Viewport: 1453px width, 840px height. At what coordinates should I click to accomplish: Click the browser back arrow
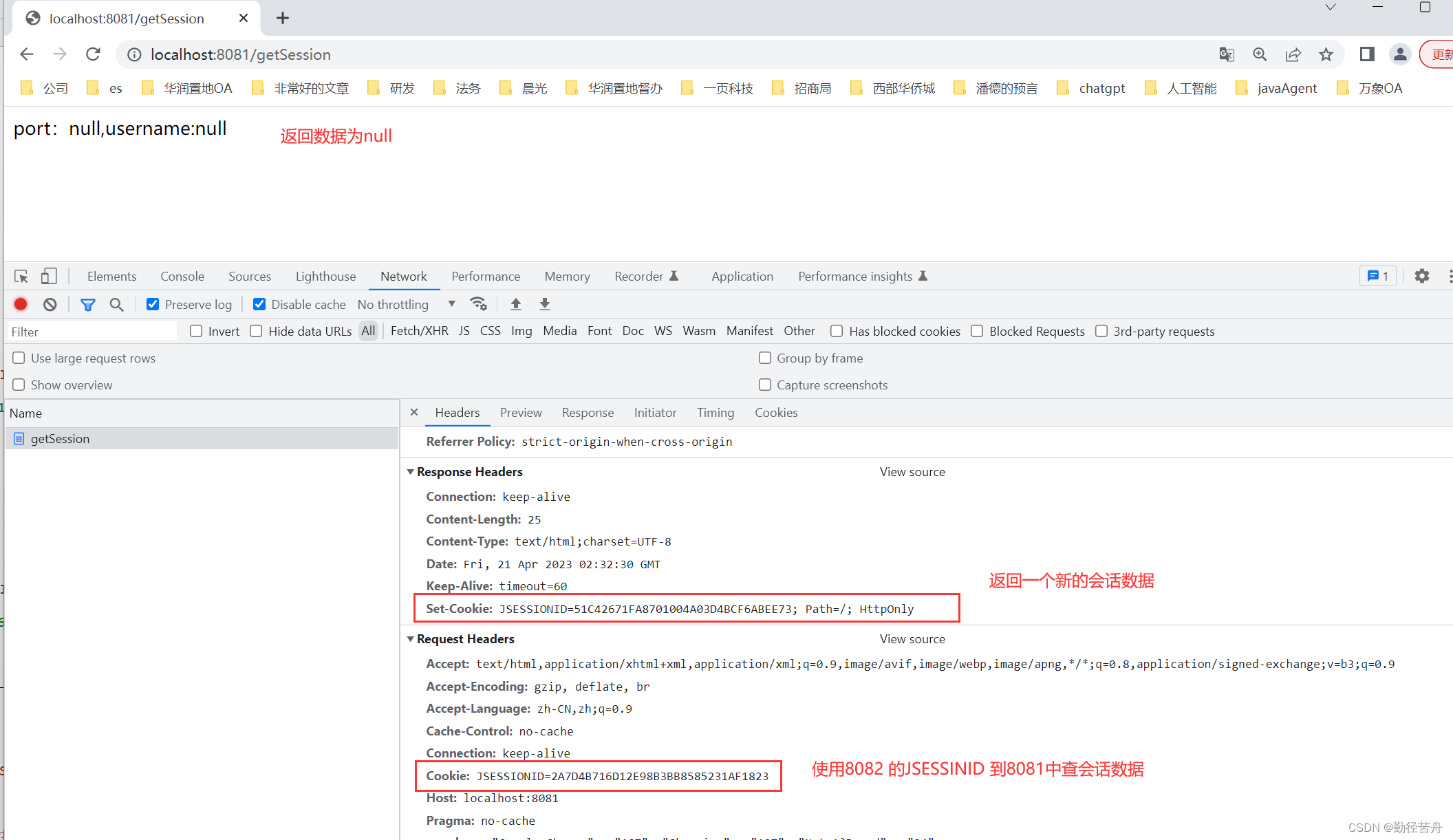click(x=27, y=54)
